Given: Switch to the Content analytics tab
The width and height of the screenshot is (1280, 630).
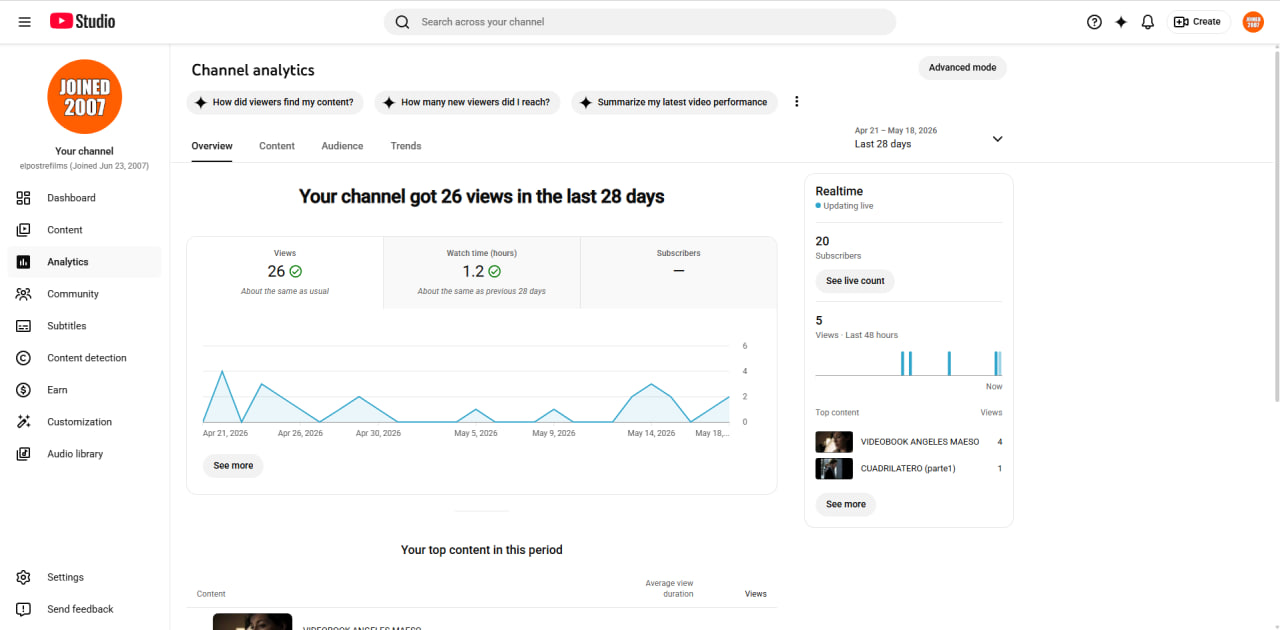Looking at the screenshot, I should [x=277, y=146].
